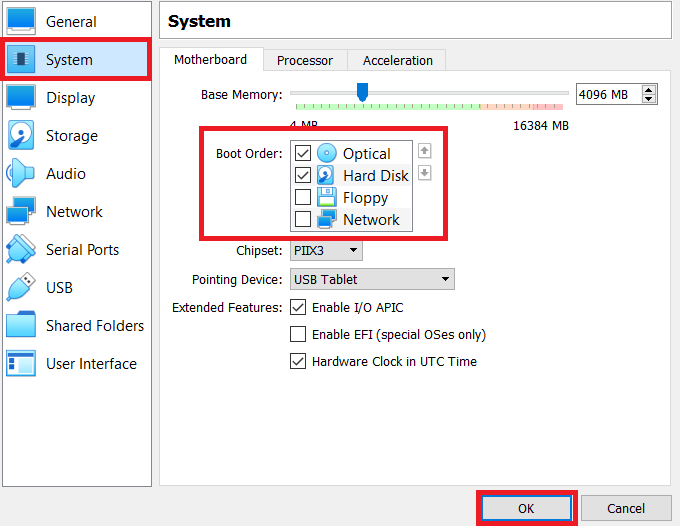Click the User Interface icon
This screenshot has width=680, height=526.
(21, 363)
